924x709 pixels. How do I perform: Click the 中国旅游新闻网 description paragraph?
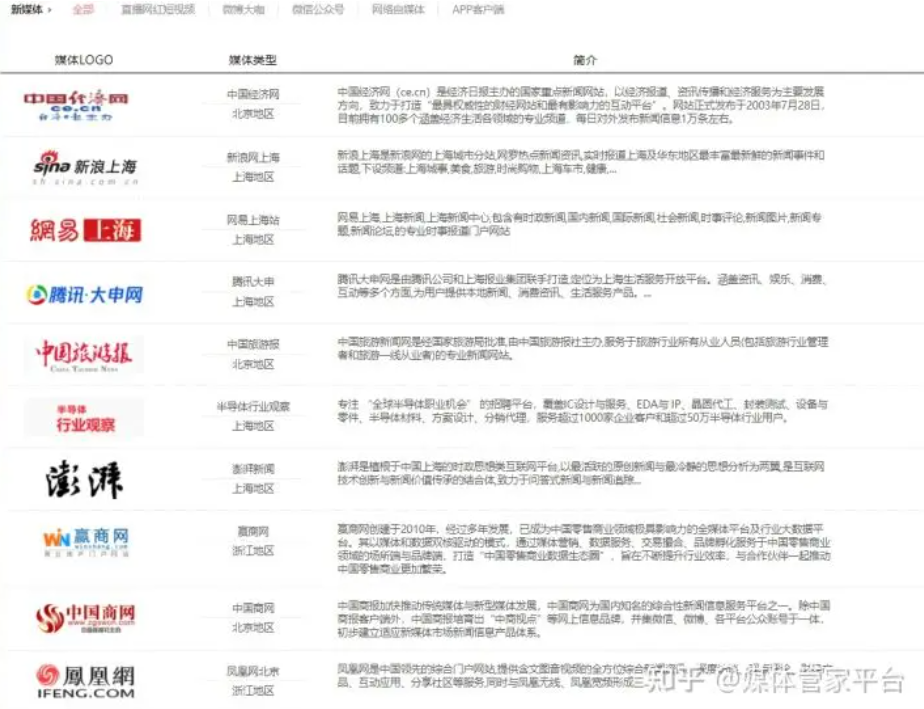point(583,349)
